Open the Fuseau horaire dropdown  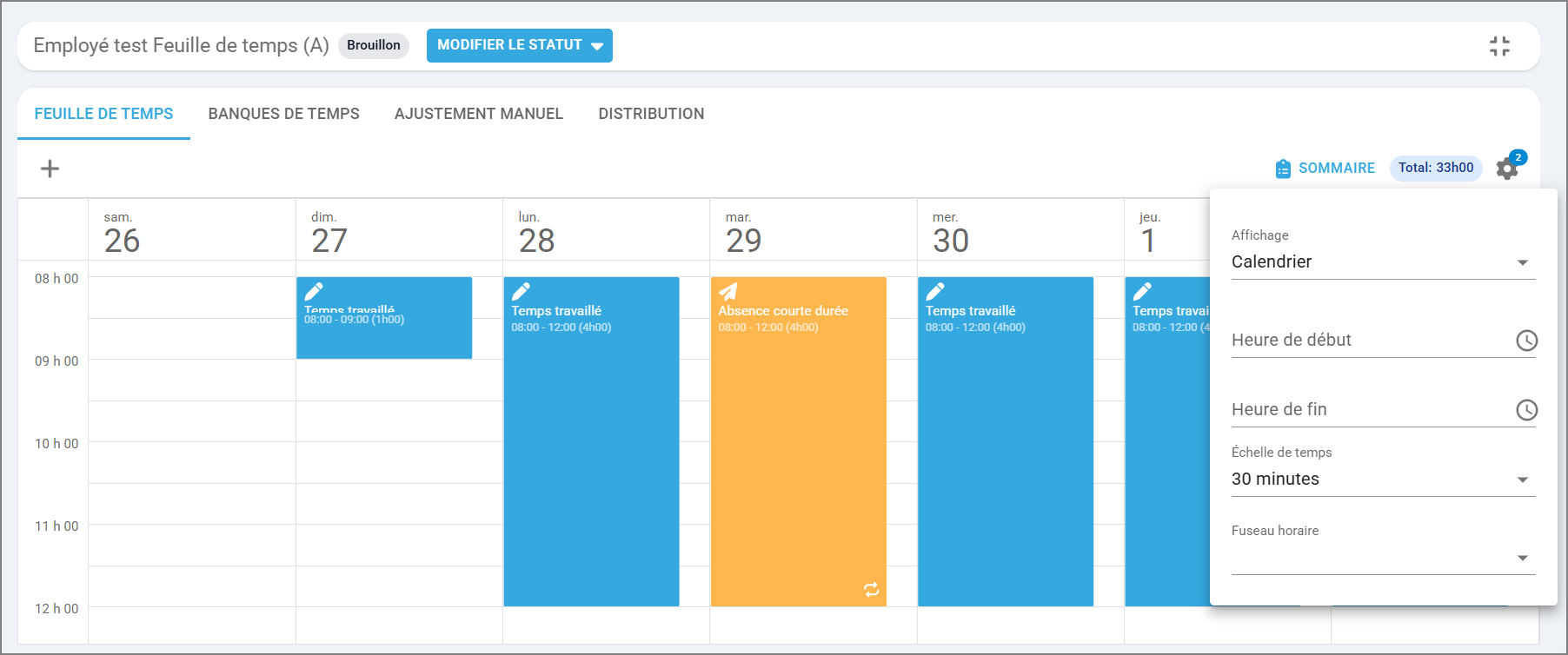click(1384, 558)
